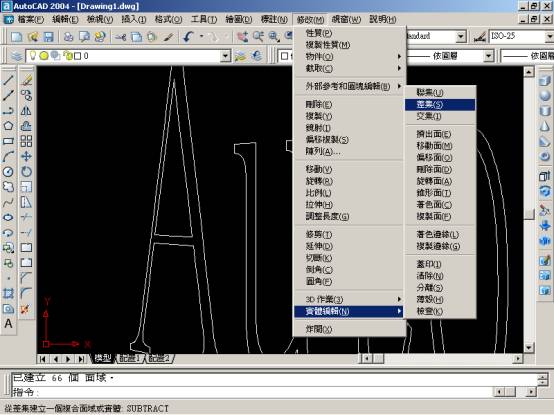Click the Save toolbar icon
The height and width of the screenshot is (415, 554).
pyautogui.click(x=48, y=37)
